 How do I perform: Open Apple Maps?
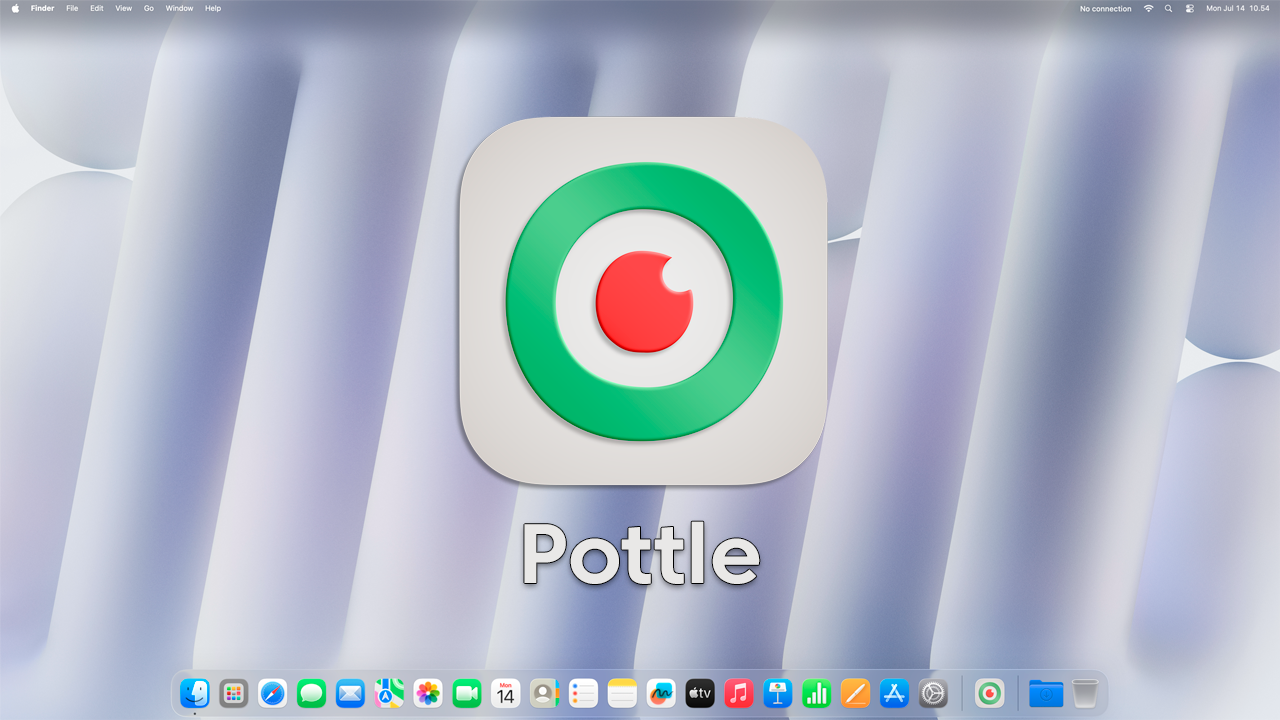click(389, 692)
